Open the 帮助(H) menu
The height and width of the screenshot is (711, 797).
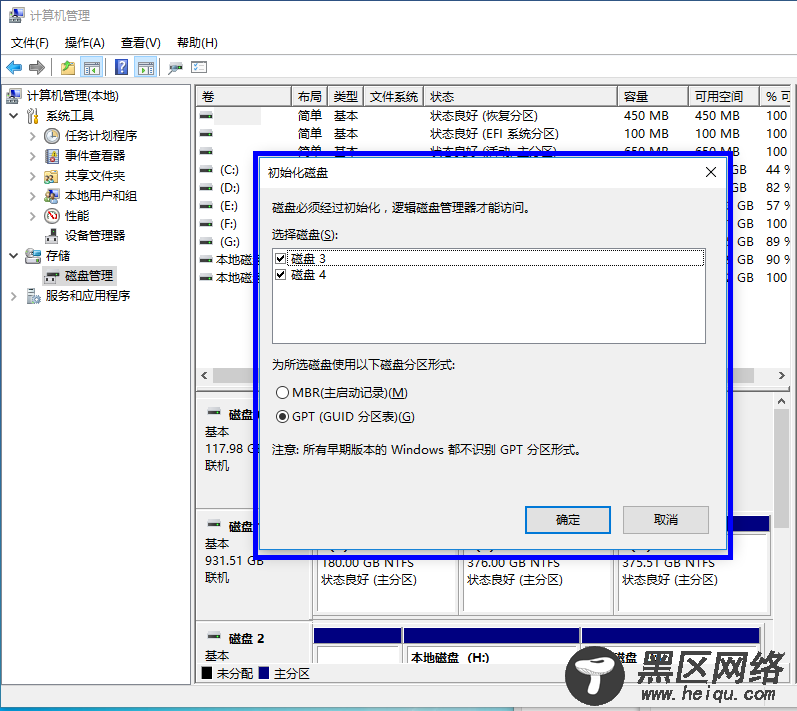tap(197, 43)
